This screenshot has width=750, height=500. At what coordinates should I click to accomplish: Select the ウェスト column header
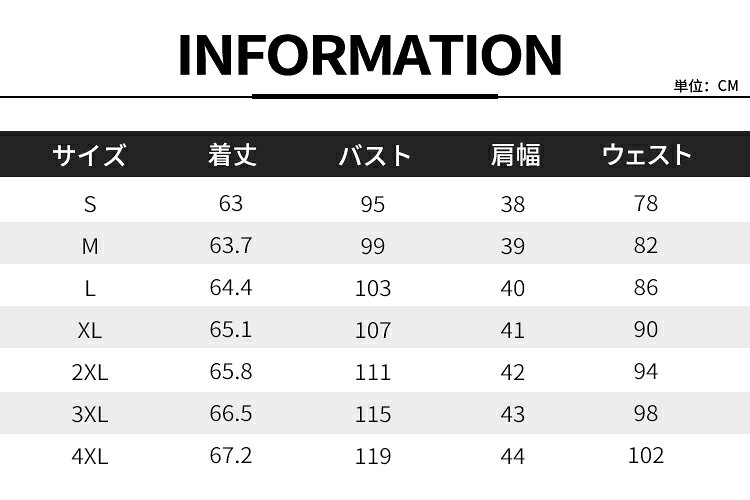[x=646, y=155]
